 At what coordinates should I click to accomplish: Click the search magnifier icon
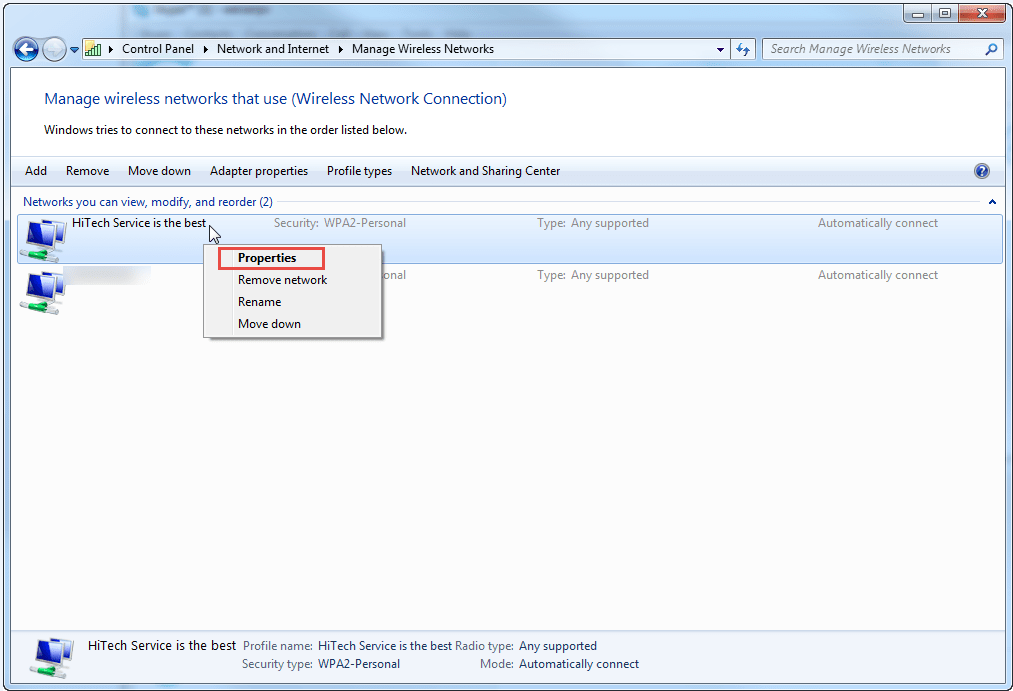[991, 49]
